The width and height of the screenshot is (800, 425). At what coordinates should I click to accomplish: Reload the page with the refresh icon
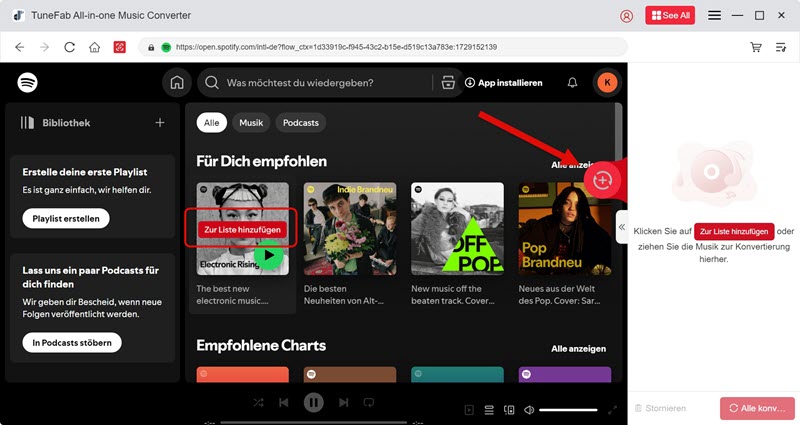[x=69, y=47]
